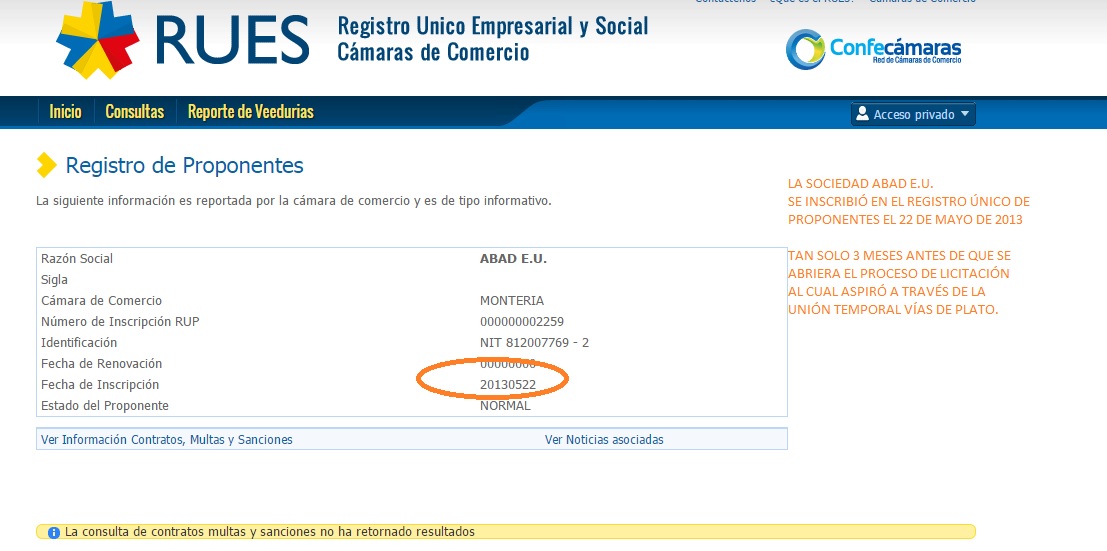Select the ABAD E.U. company name value
This screenshot has height=551, width=1107.
[x=513, y=259]
